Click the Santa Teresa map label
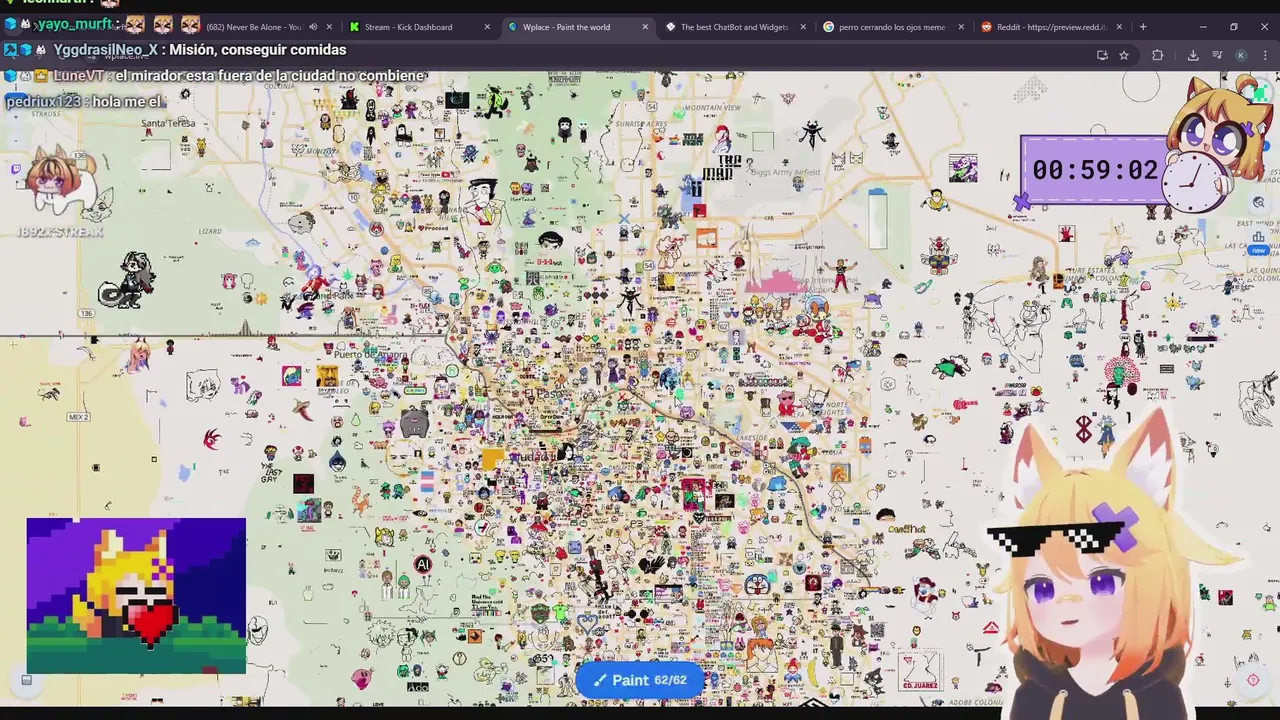The image size is (1280, 720). click(168, 123)
